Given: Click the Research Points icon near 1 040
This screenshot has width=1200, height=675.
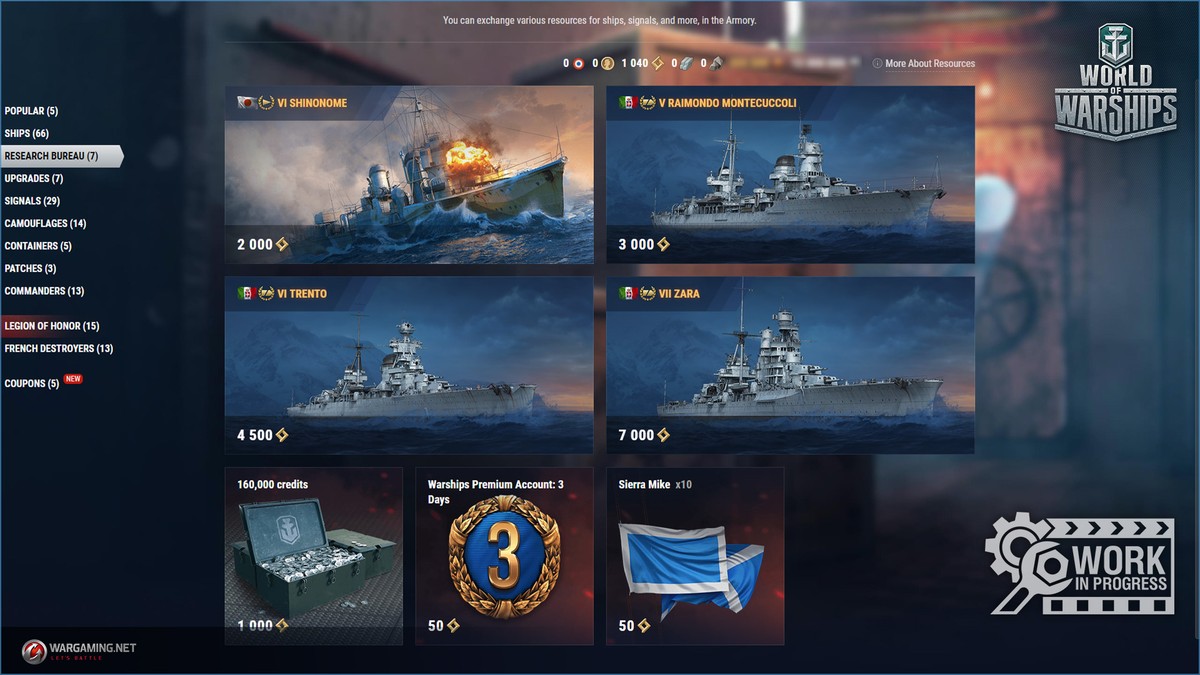Looking at the screenshot, I should pos(658,63).
